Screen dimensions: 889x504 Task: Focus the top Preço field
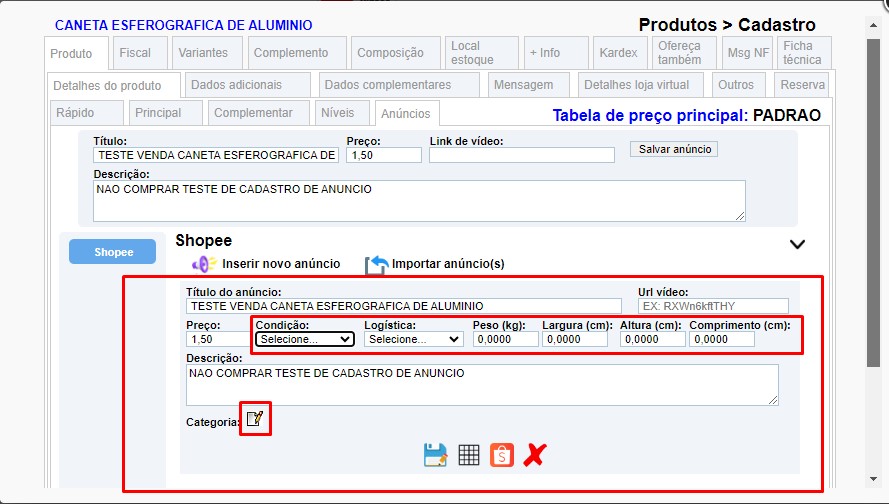[x=384, y=155]
